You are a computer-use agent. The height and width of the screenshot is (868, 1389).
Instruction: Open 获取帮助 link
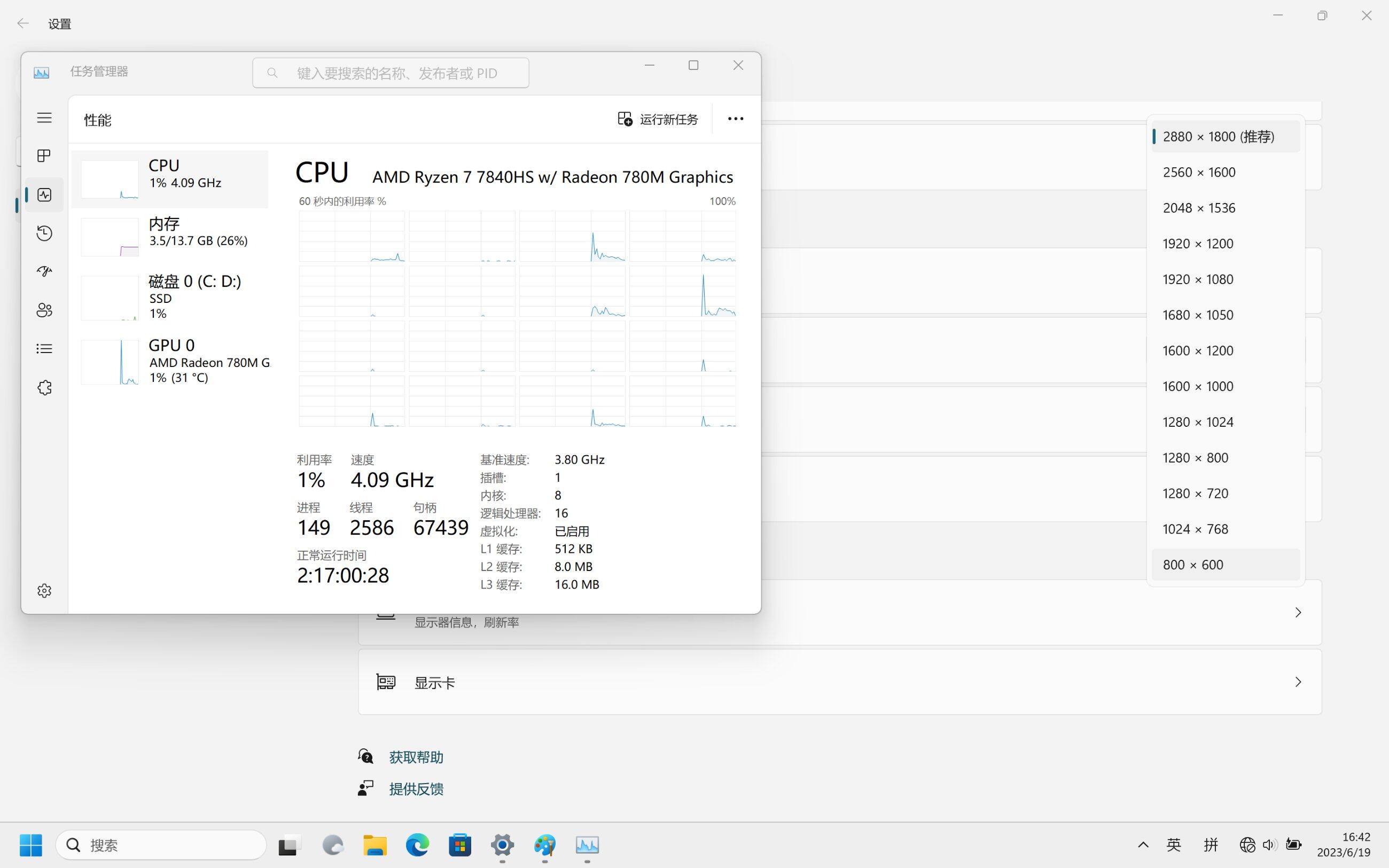pos(416,757)
